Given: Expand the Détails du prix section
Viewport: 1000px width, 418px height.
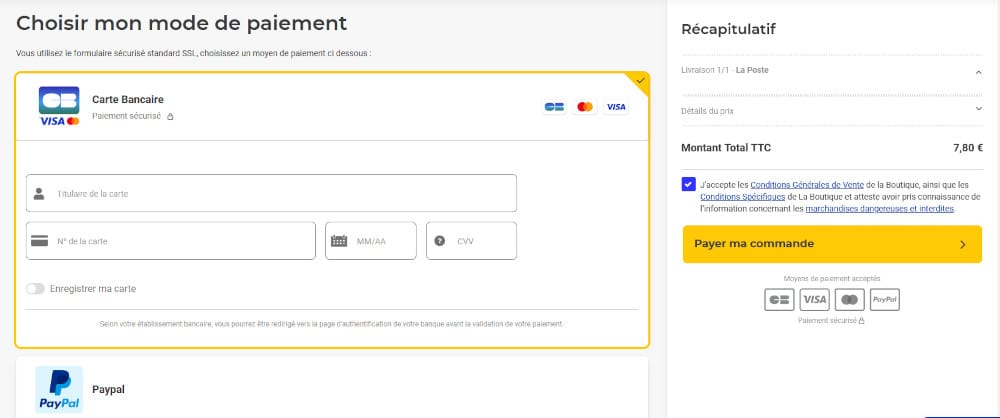Looking at the screenshot, I should coord(977,110).
